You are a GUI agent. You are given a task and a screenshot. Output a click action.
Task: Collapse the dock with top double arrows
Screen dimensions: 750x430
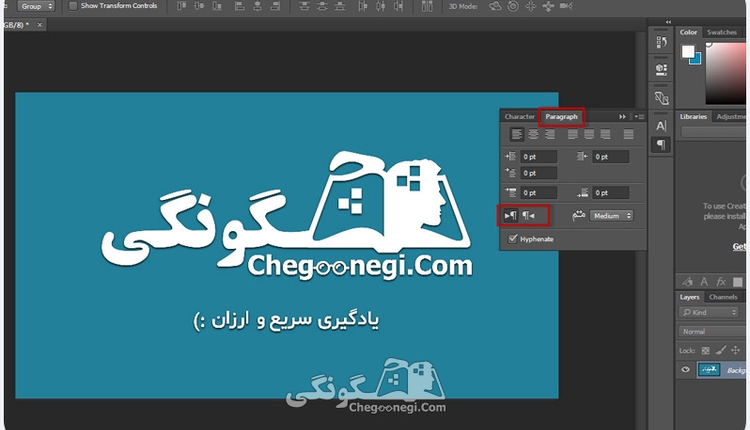tap(668, 22)
